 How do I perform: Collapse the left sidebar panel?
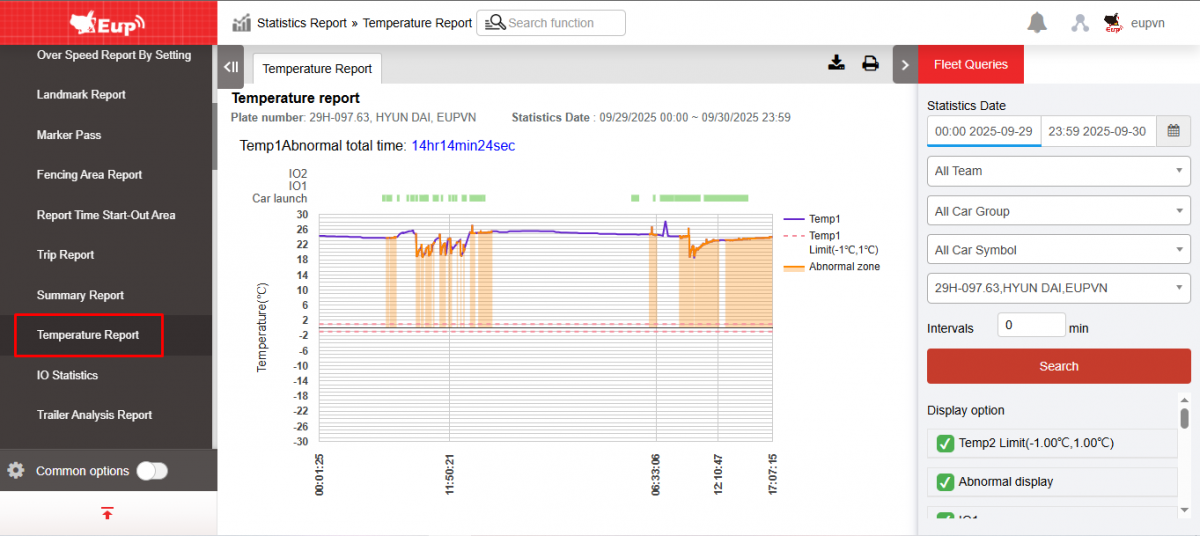[x=231, y=67]
